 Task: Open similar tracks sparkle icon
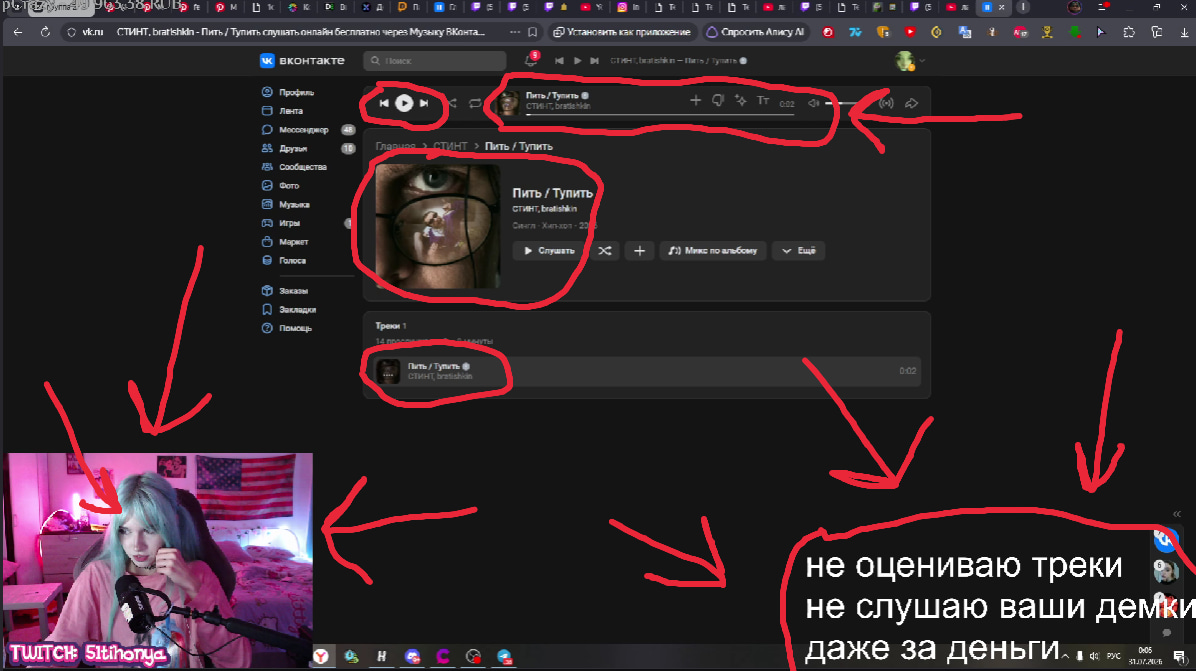[x=740, y=100]
